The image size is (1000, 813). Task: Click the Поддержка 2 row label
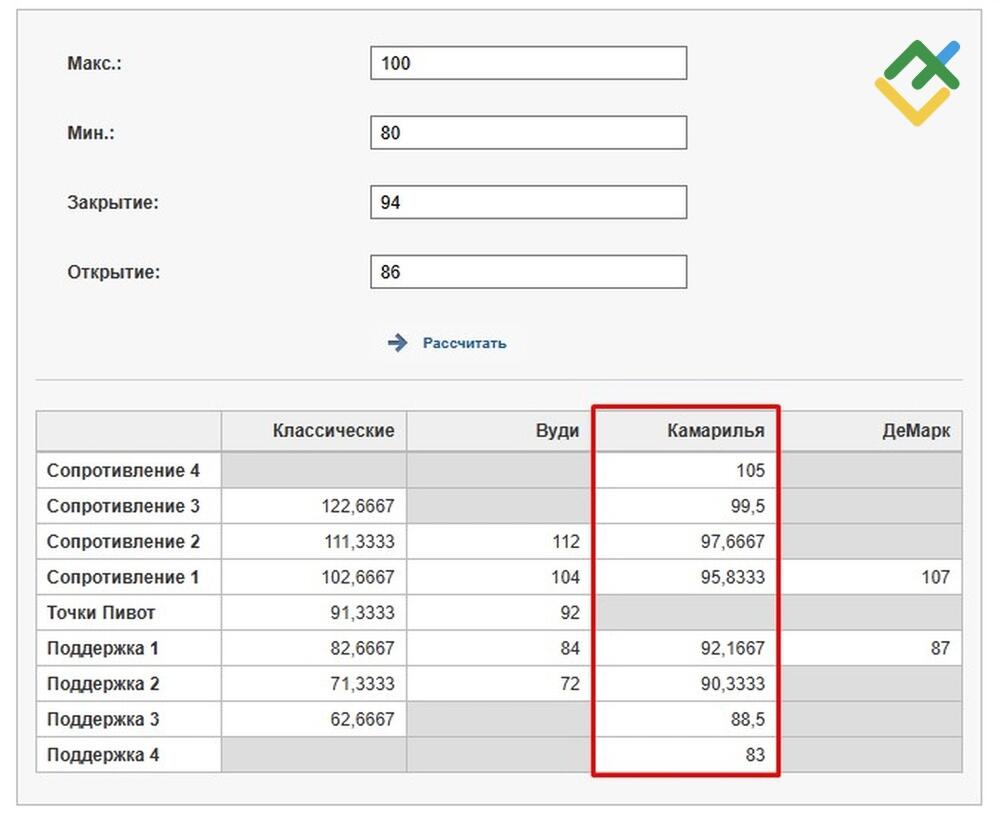tap(103, 684)
